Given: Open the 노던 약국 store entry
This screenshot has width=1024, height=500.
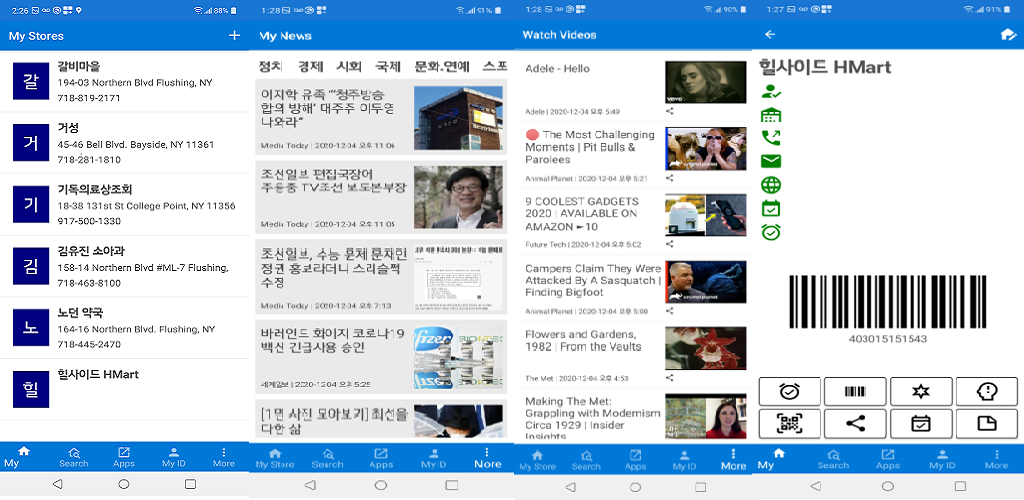Looking at the screenshot, I should 124,328.
